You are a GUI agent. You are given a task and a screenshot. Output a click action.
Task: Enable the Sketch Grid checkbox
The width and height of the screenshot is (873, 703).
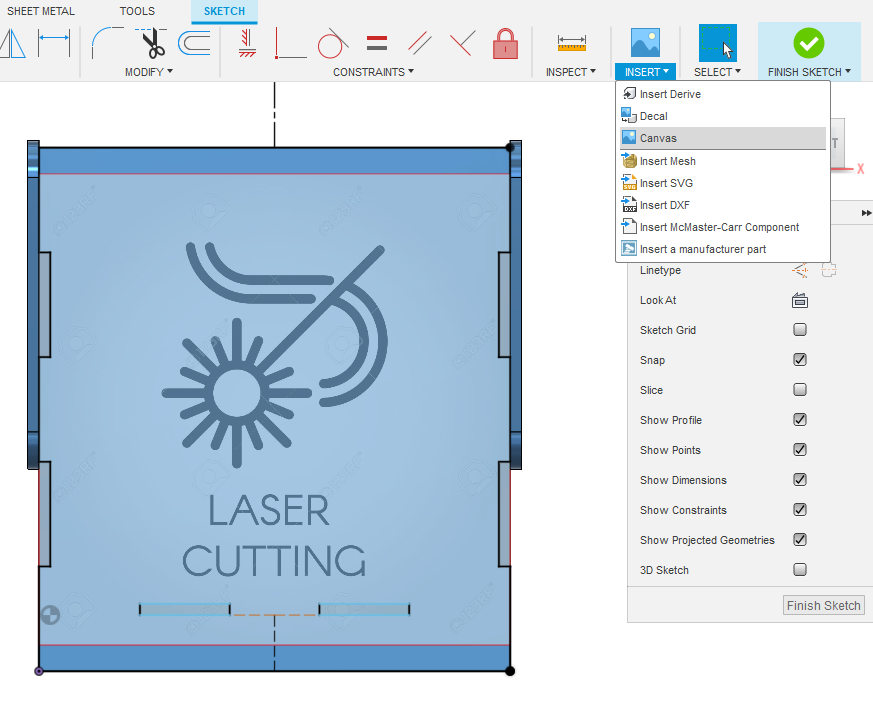(x=800, y=330)
